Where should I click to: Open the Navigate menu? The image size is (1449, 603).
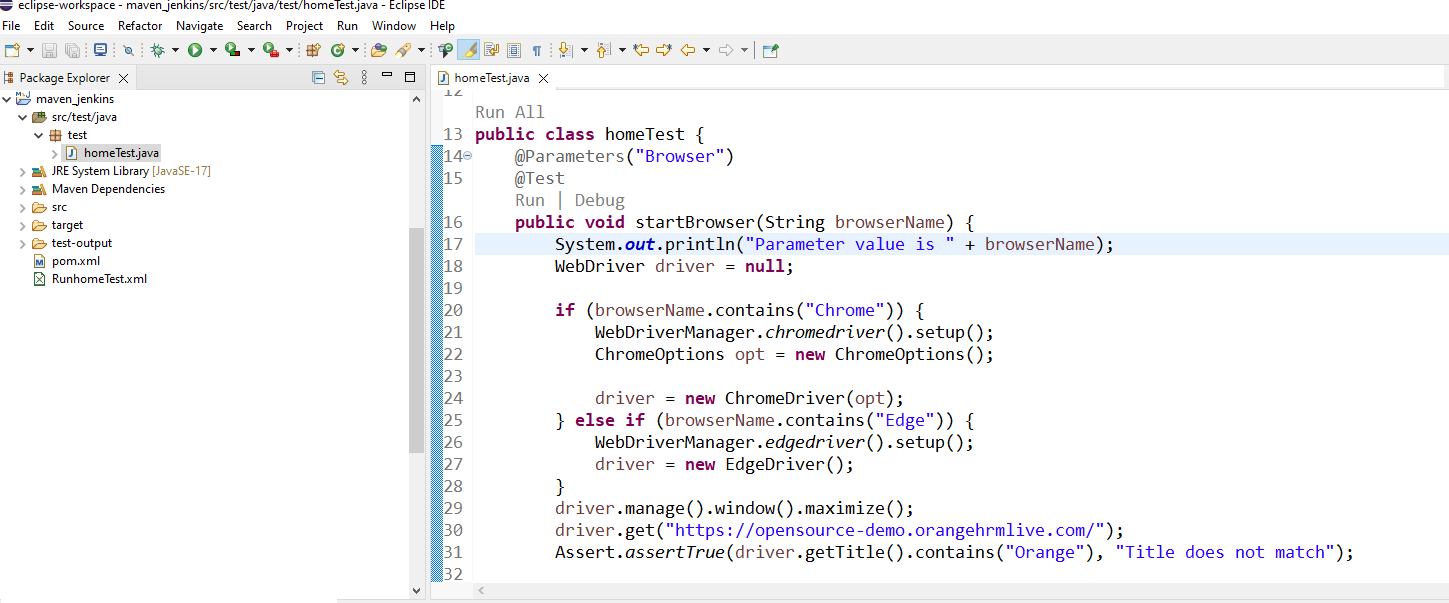(199, 26)
